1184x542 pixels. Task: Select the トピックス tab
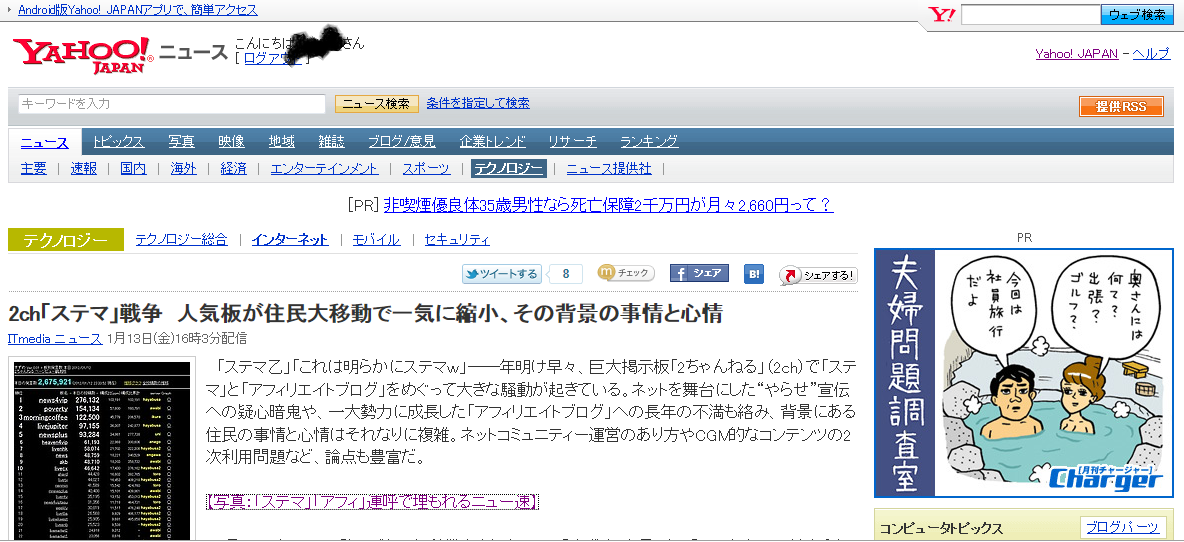pyautogui.click(x=119, y=141)
